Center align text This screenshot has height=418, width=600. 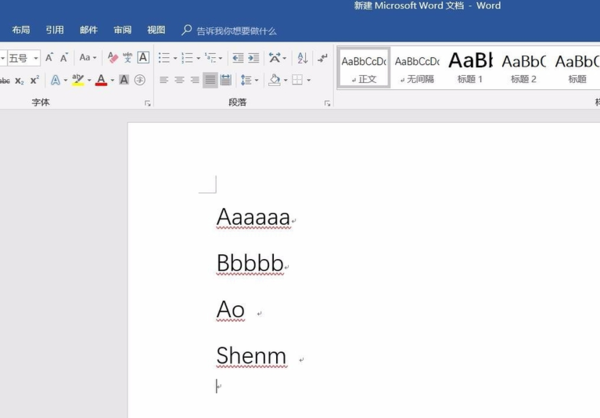point(179,80)
